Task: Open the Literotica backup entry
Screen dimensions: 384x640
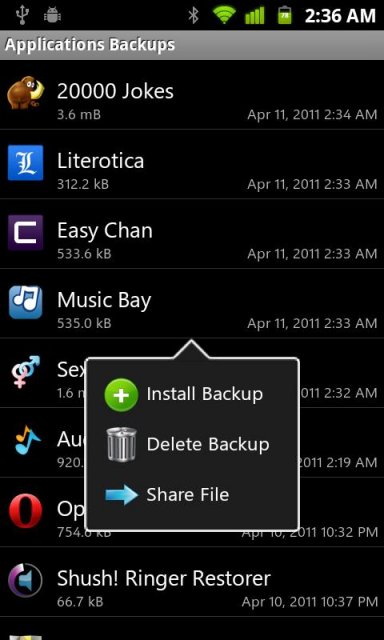Action: tap(192, 164)
